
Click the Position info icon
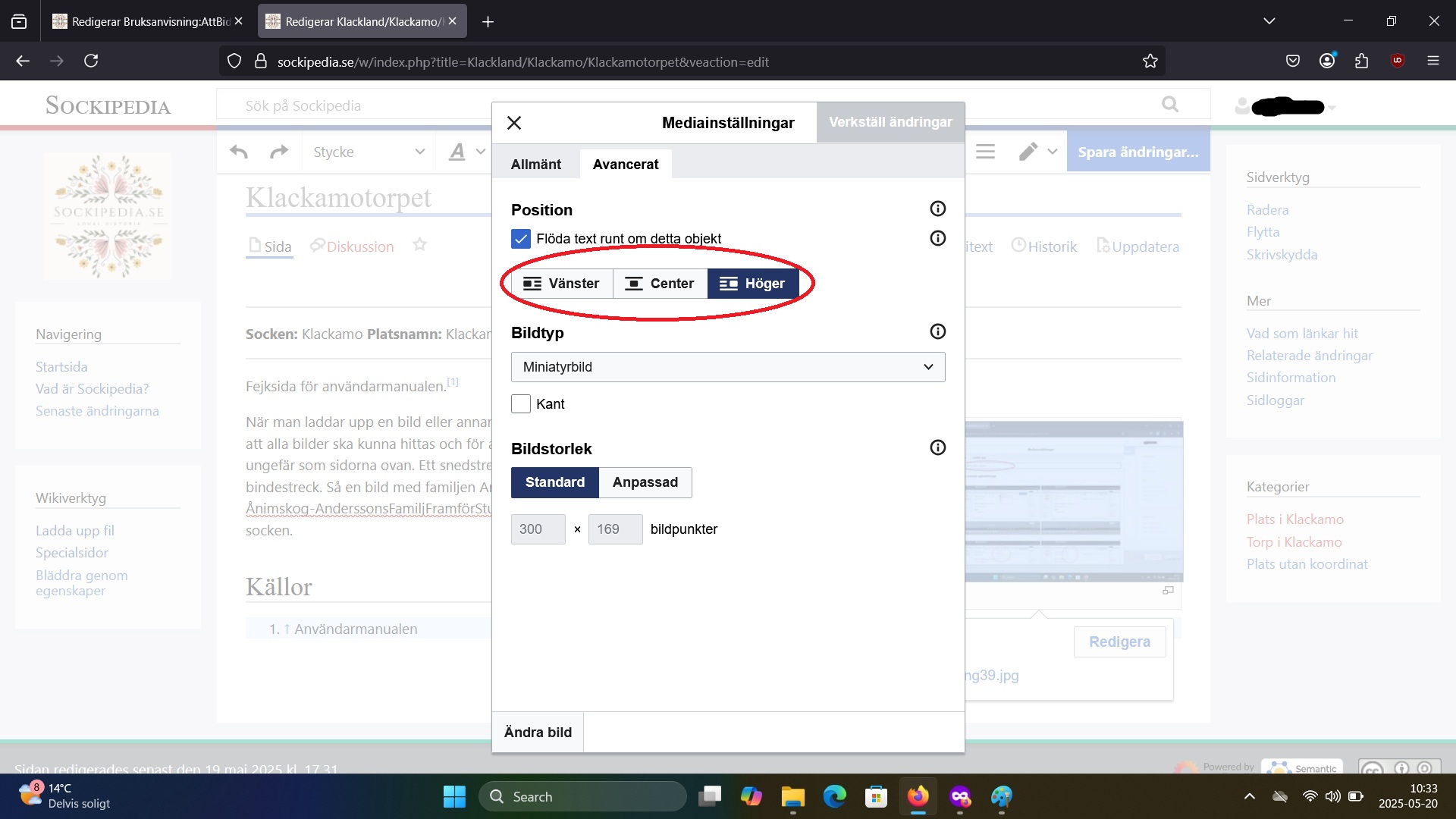[937, 209]
